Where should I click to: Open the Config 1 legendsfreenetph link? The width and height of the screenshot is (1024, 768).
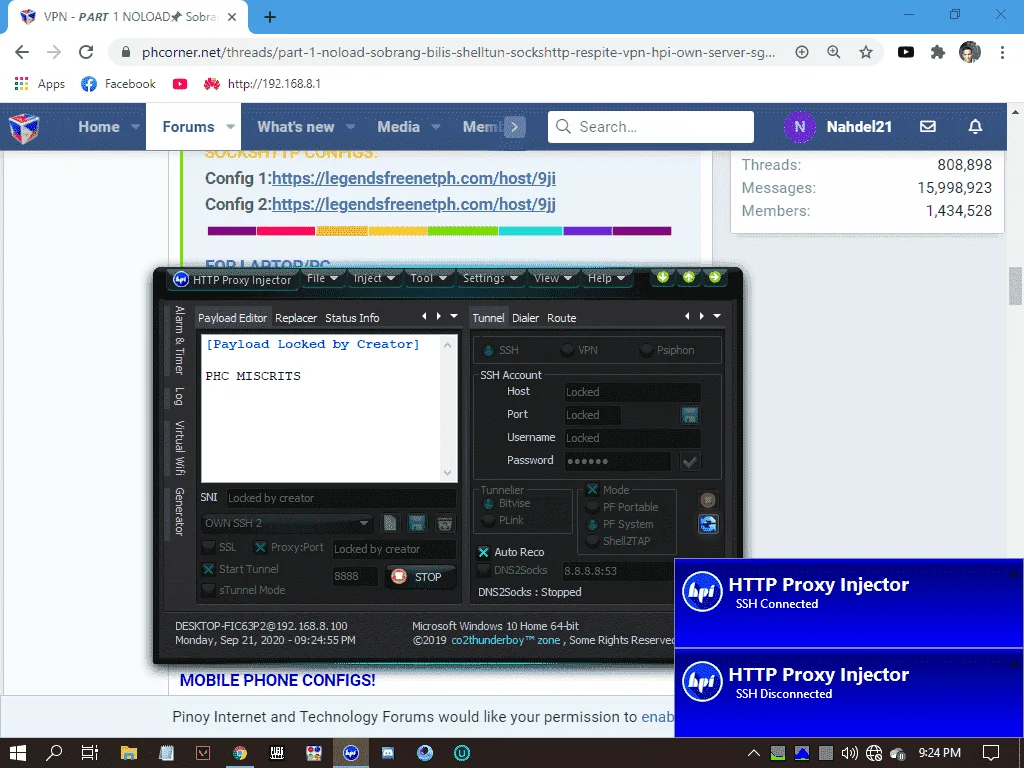(x=413, y=178)
